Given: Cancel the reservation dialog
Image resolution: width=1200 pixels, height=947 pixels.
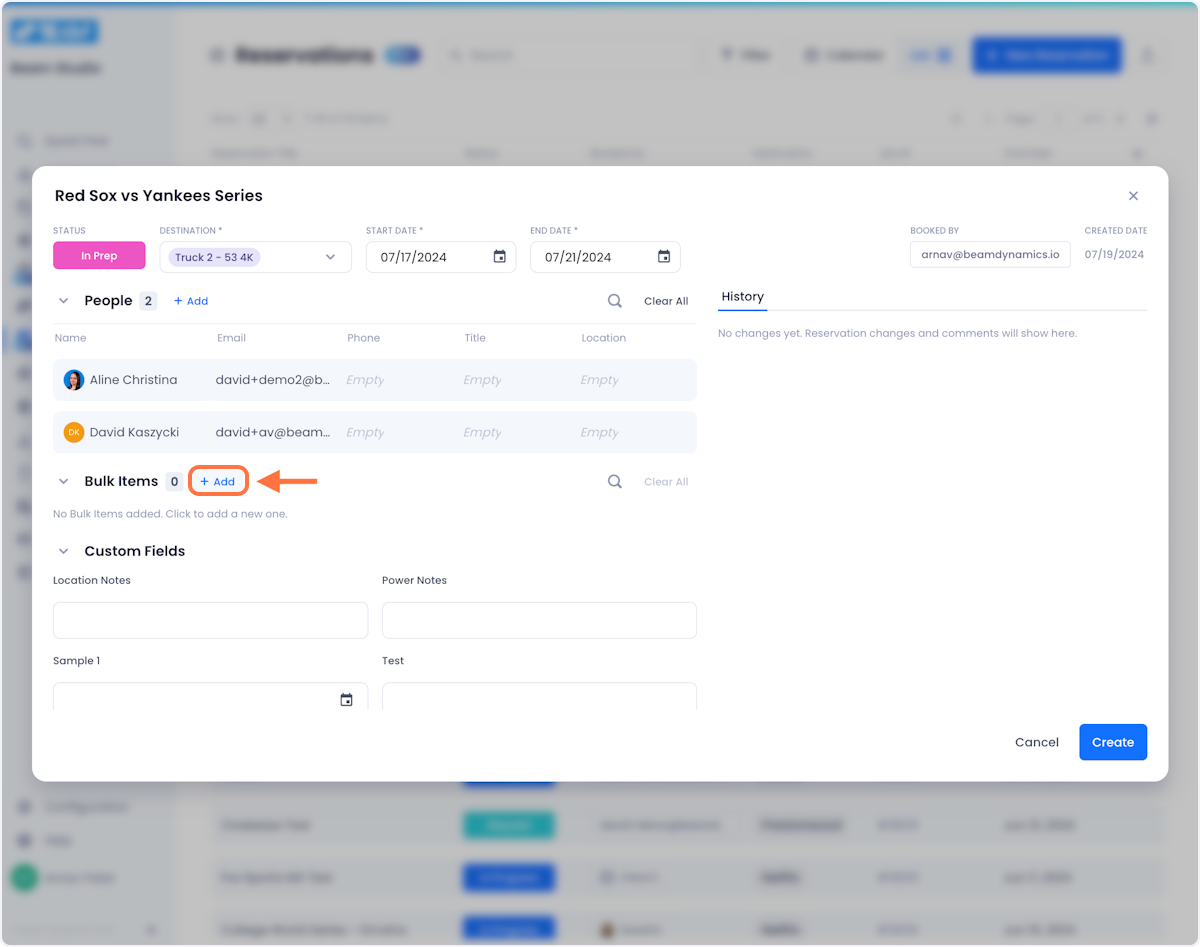Looking at the screenshot, I should [1037, 742].
